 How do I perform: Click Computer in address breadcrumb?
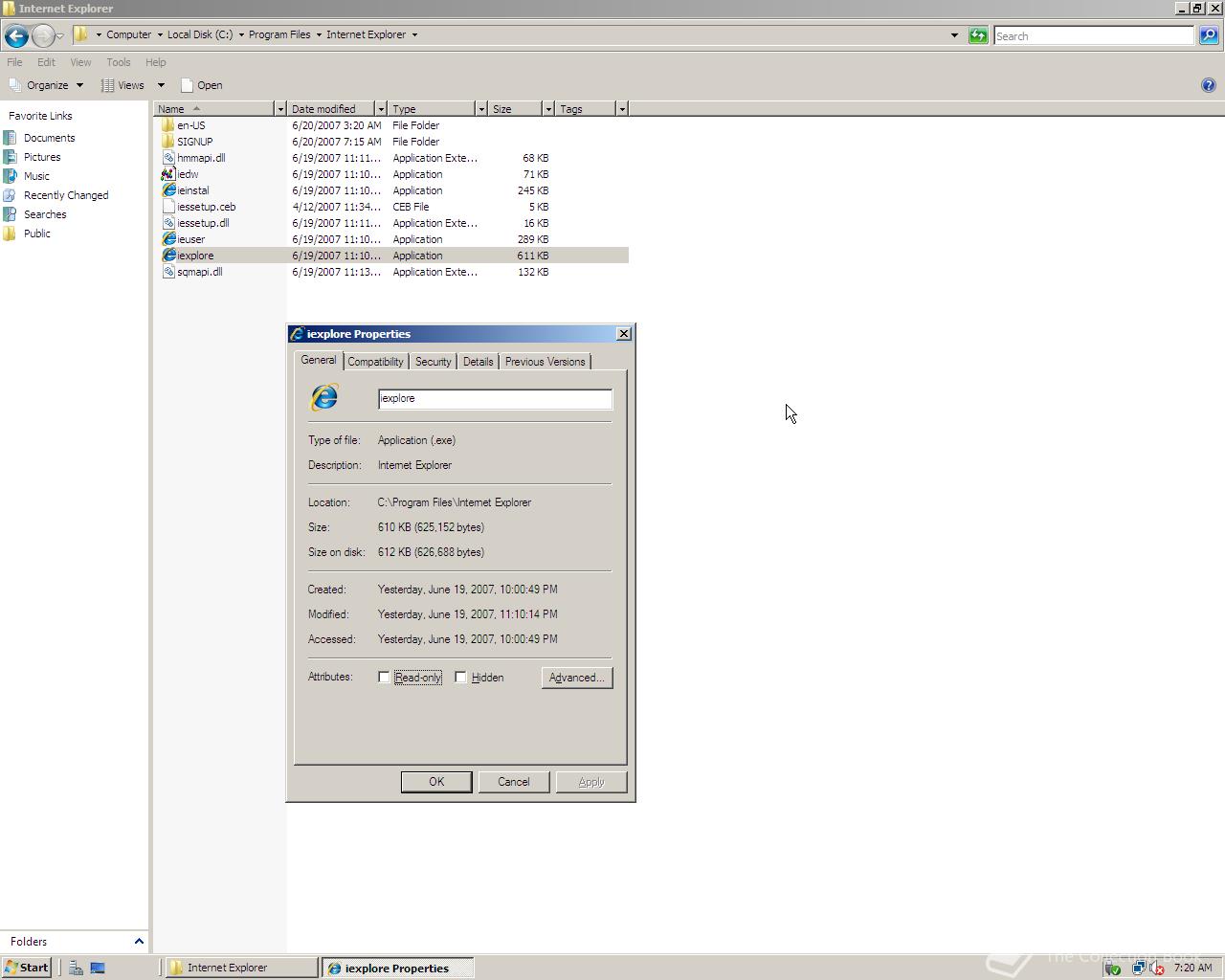click(x=128, y=34)
